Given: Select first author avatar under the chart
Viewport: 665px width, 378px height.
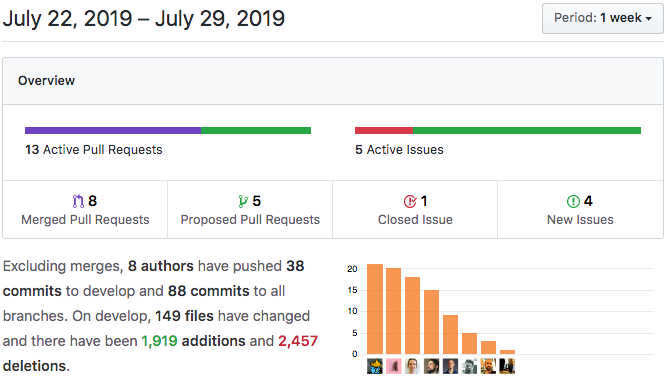Looking at the screenshot, I should click(375, 366).
